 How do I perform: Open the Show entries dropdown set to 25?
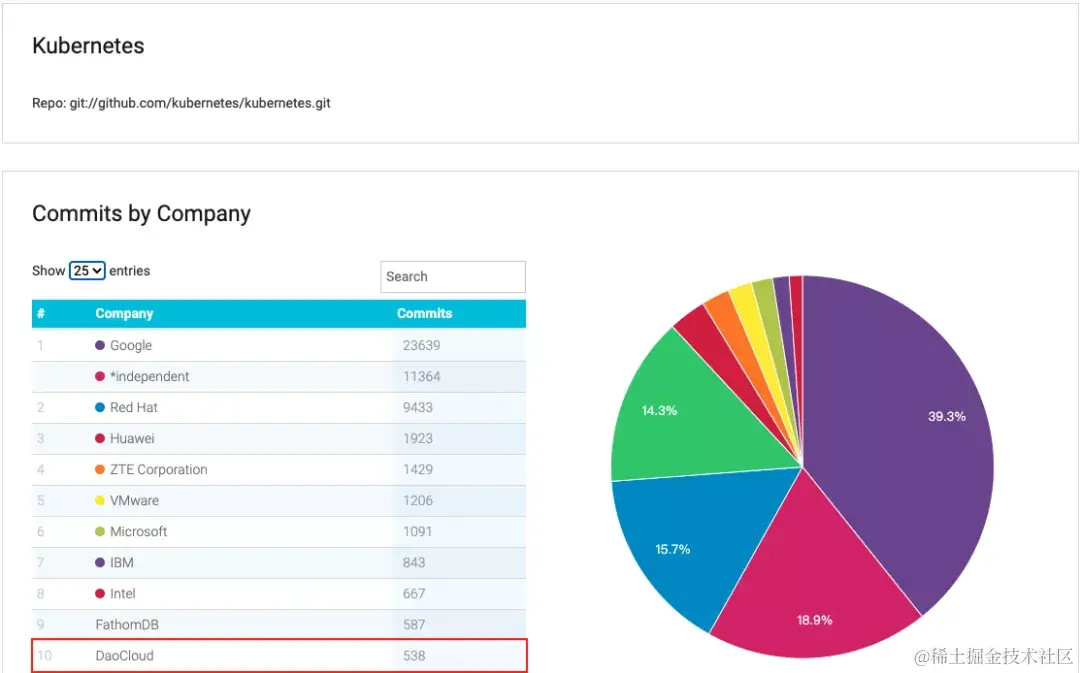[87, 271]
